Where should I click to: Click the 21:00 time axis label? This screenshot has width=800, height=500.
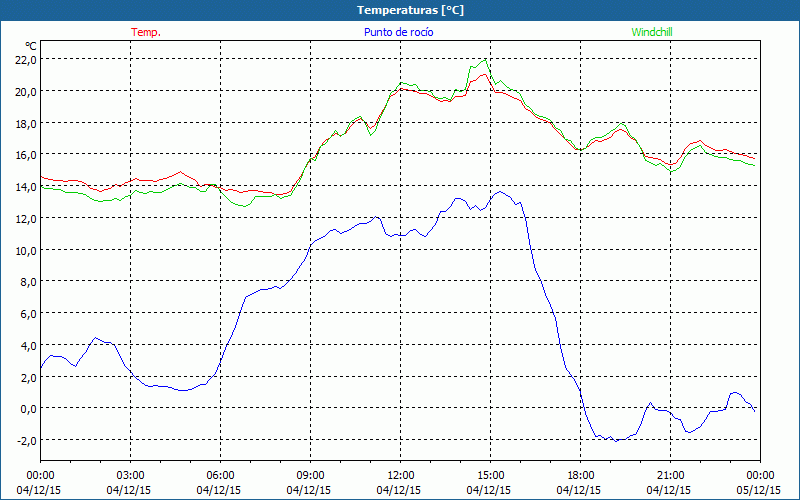670,476
